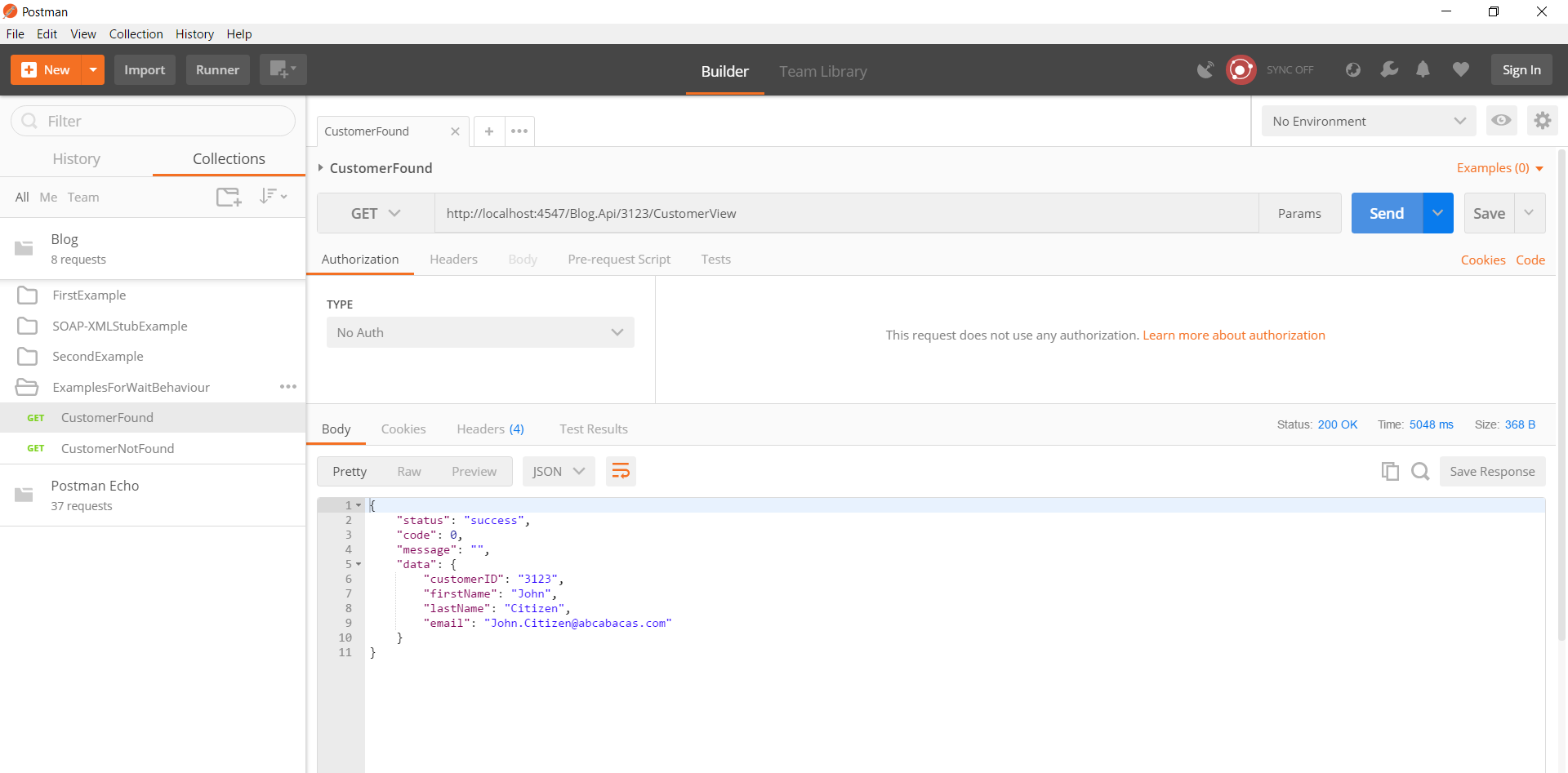Open tab options three dots
This screenshot has width=1568, height=773.
click(519, 131)
